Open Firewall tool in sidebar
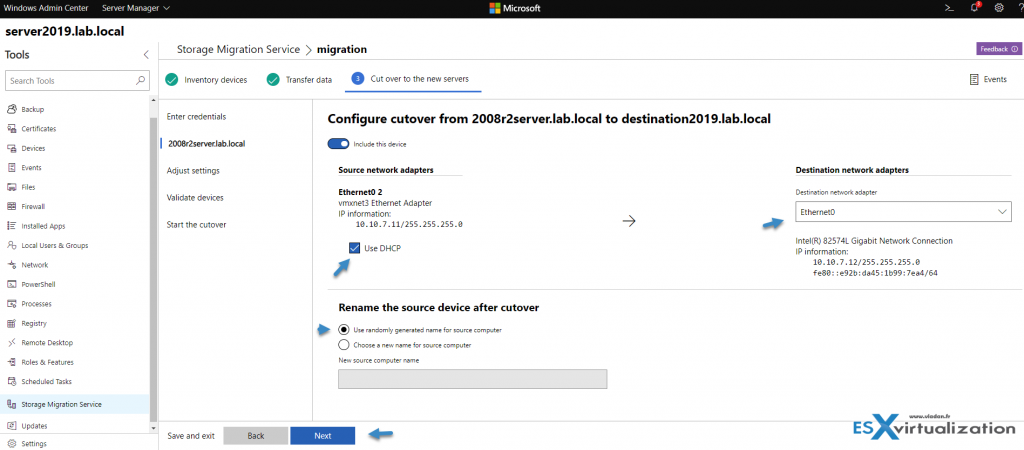Image resolution: width=1024 pixels, height=450 pixels. click(33, 206)
